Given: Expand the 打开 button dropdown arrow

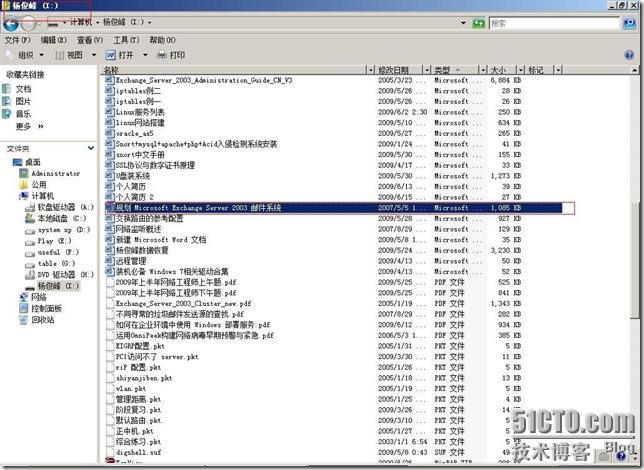Looking at the screenshot, I should 145,55.
